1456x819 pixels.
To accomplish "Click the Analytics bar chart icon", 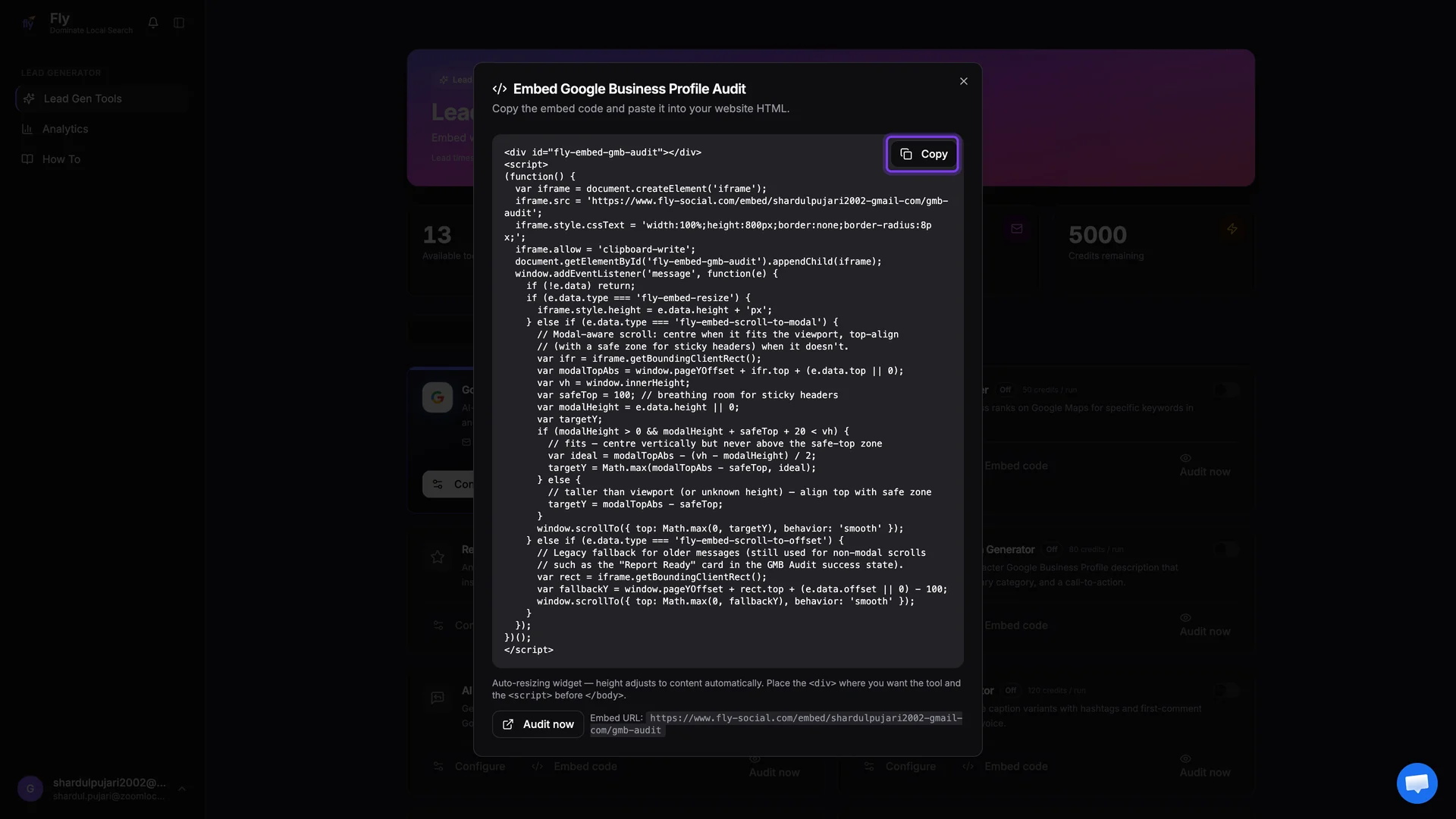I will (27, 129).
